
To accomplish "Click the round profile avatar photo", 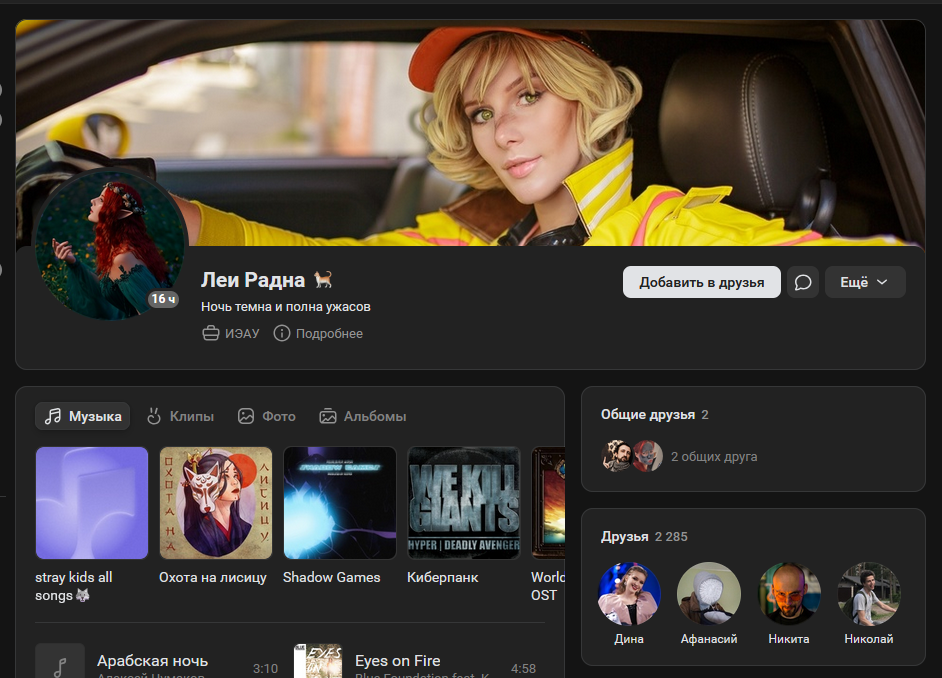I will click(x=111, y=244).
